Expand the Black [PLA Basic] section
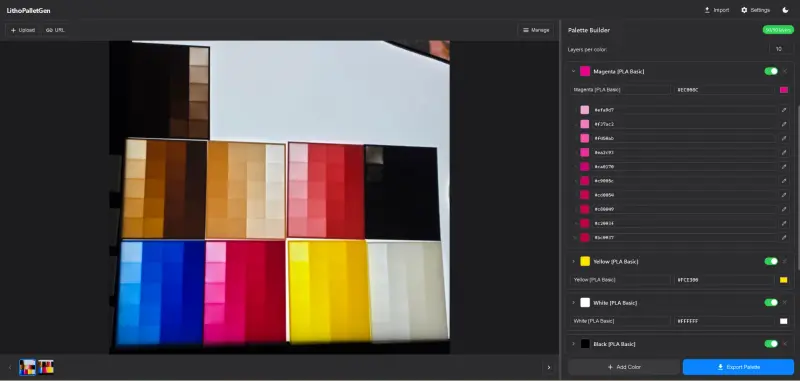 573,344
